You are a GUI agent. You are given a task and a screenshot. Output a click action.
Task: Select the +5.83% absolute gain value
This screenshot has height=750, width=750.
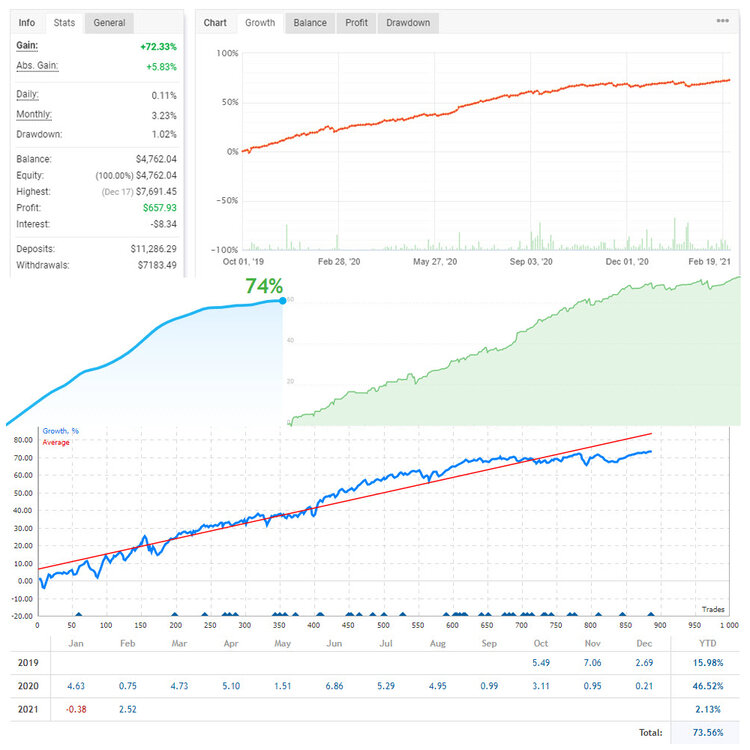click(161, 67)
